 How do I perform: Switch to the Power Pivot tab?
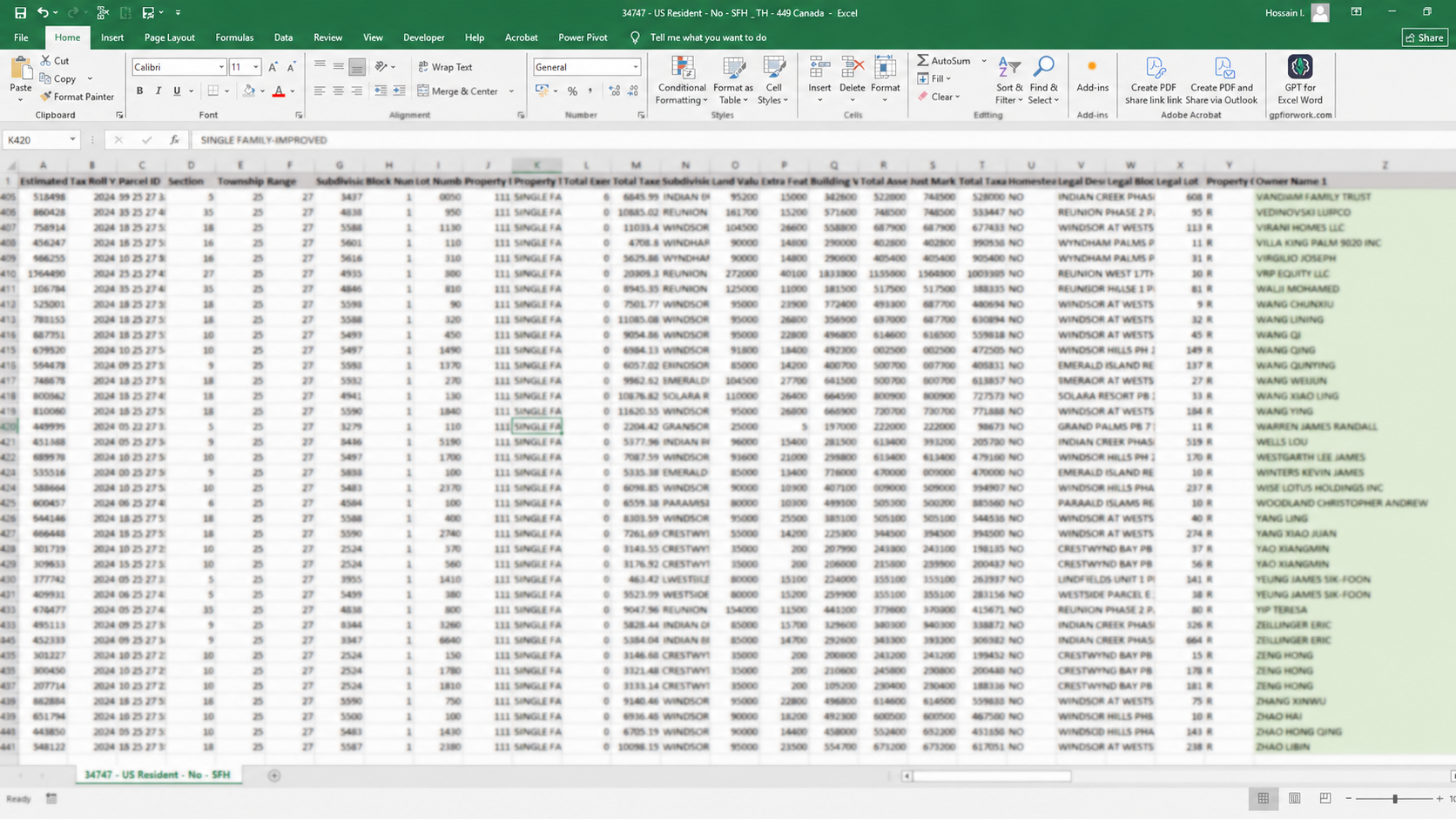583,37
